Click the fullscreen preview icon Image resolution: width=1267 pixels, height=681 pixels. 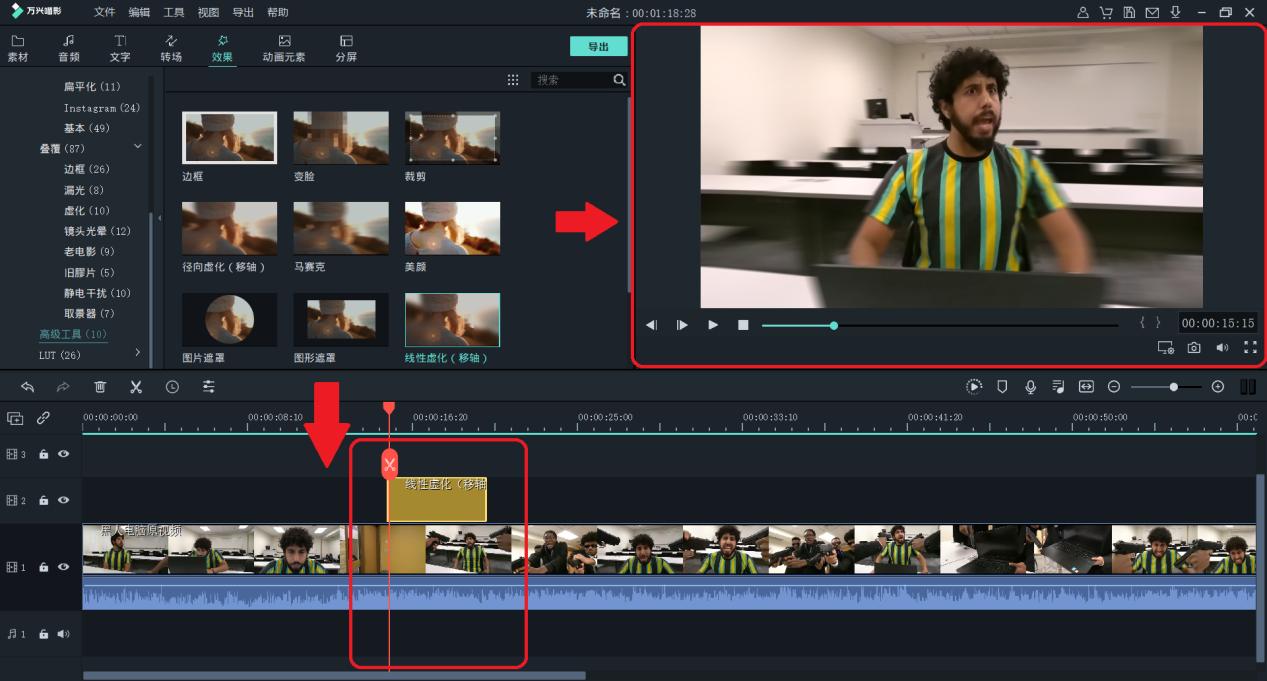coord(1250,348)
